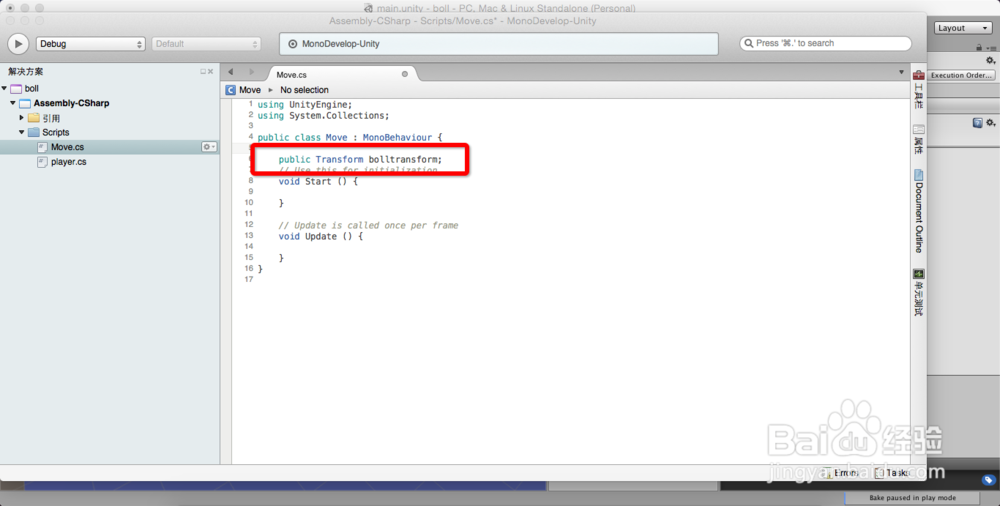Image resolution: width=1000 pixels, height=506 pixels.
Task: Open the Debug configuration dropdown
Action: coord(91,44)
